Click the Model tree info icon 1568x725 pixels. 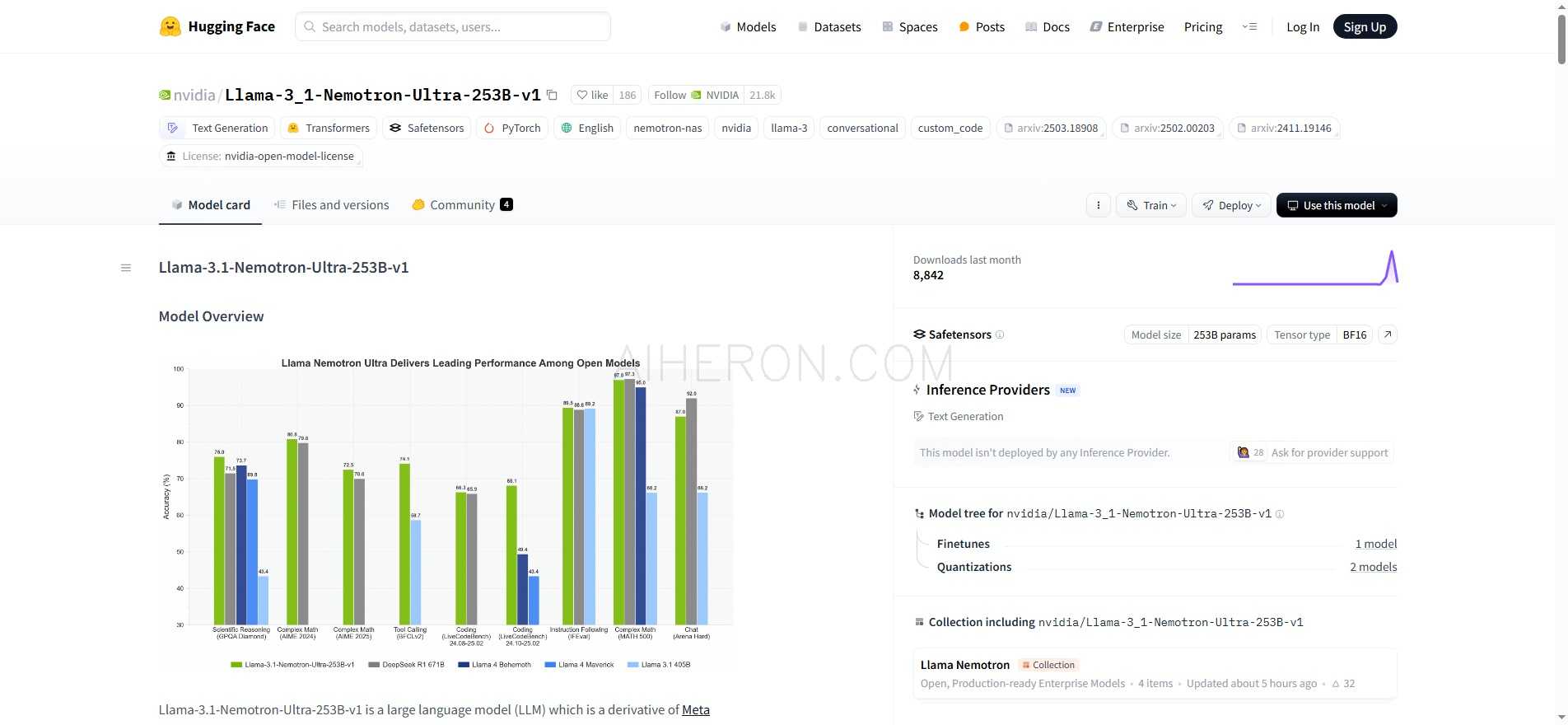(x=1280, y=514)
